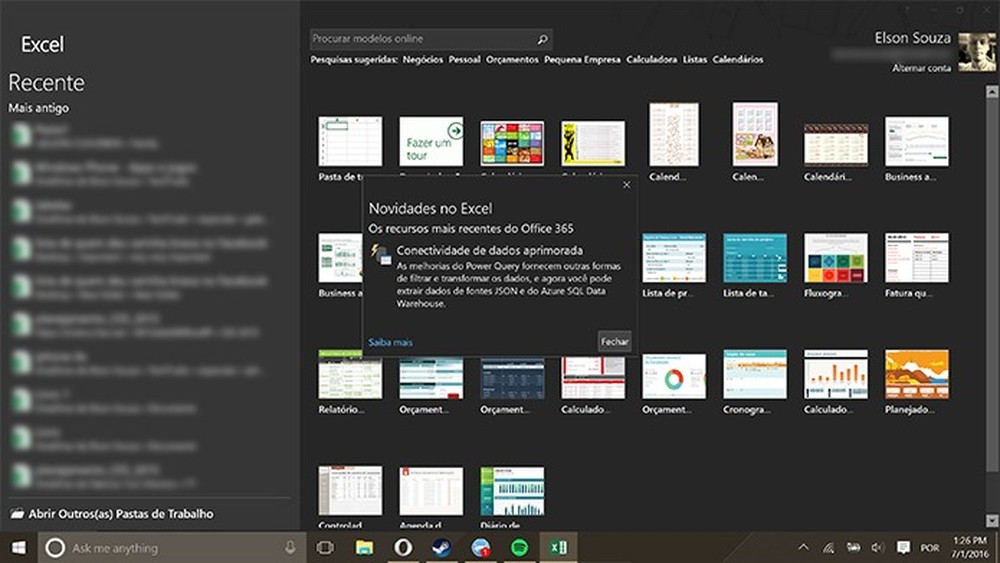Screen dimensions: 1000x563
Task: Open File Explorer from the taskbar
Action: pos(364,548)
